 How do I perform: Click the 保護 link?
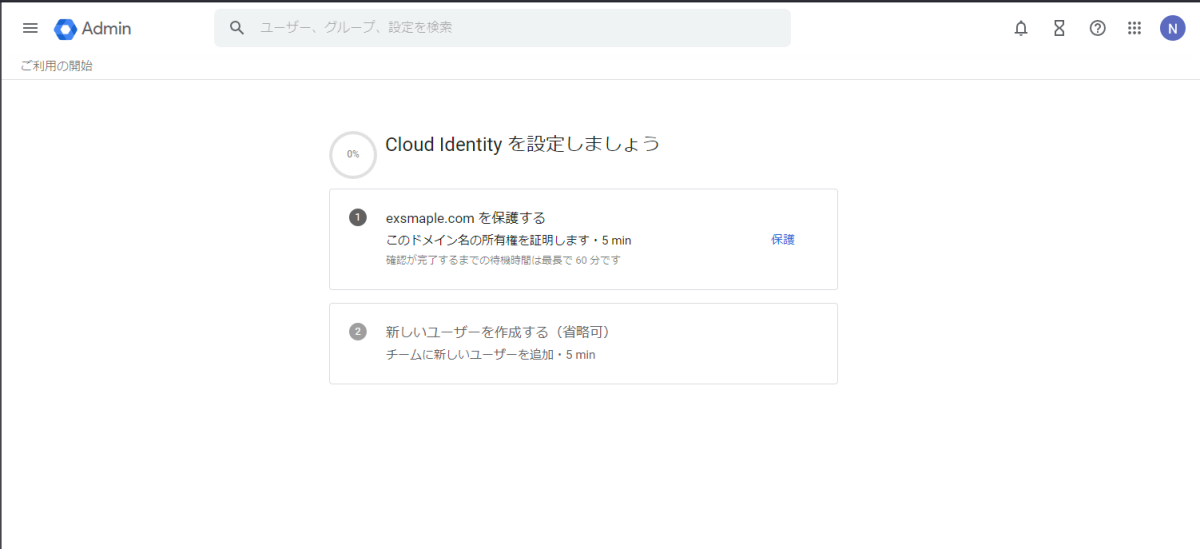783,240
